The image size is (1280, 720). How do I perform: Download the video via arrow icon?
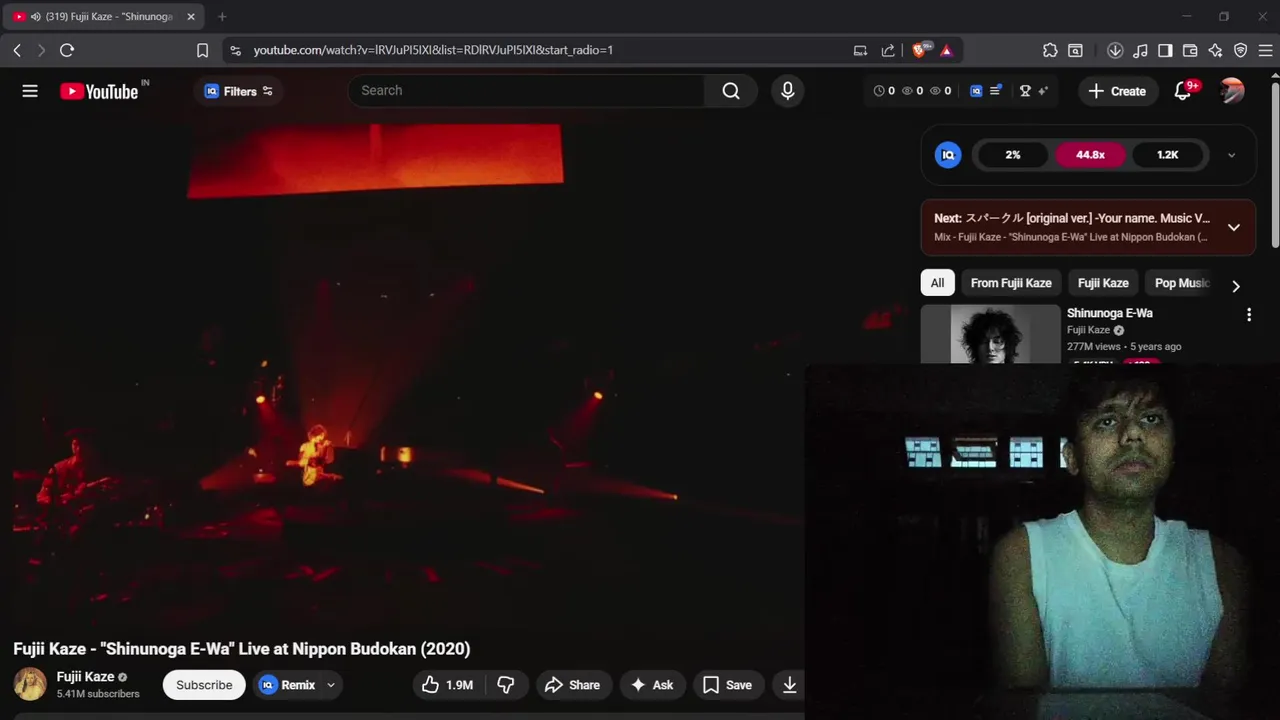[x=789, y=685]
